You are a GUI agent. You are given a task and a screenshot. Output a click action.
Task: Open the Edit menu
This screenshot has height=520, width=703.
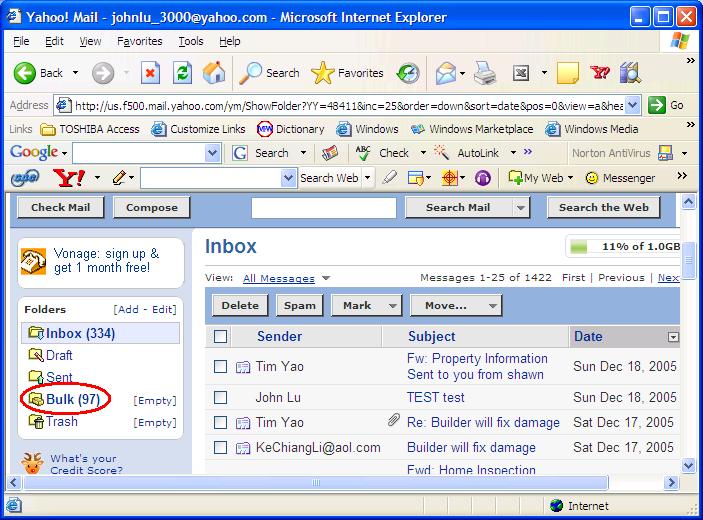54,41
